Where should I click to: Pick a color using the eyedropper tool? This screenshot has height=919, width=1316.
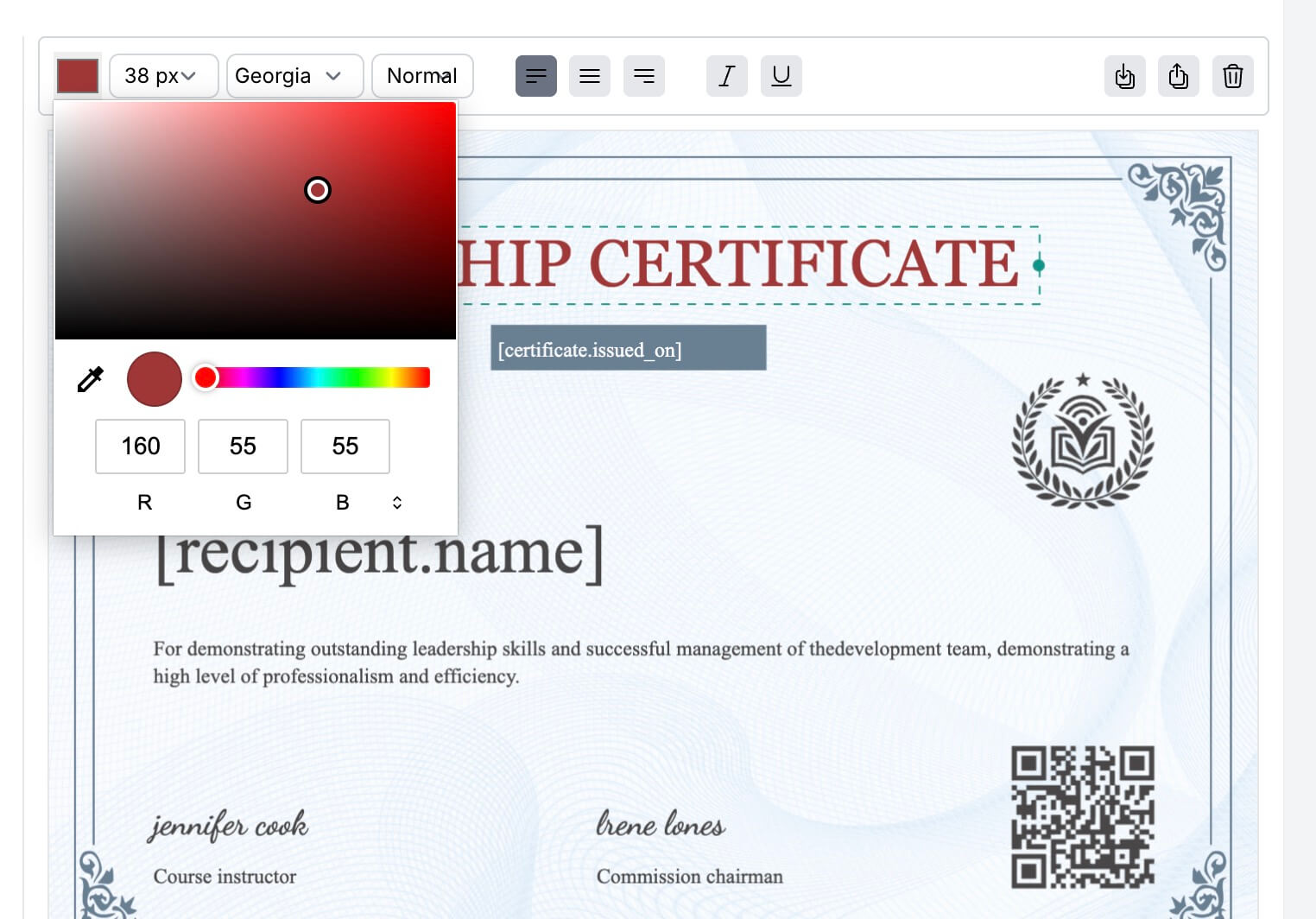coord(91,379)
